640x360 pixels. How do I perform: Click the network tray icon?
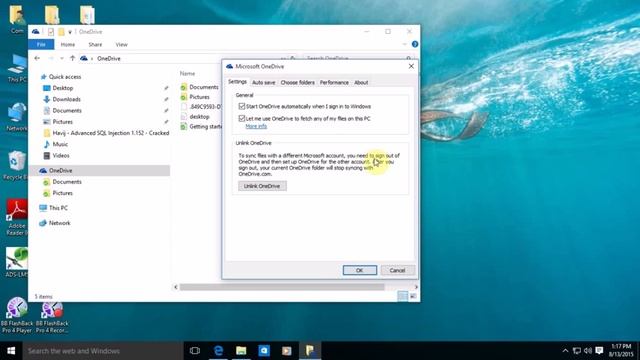(x=577, y=351)
